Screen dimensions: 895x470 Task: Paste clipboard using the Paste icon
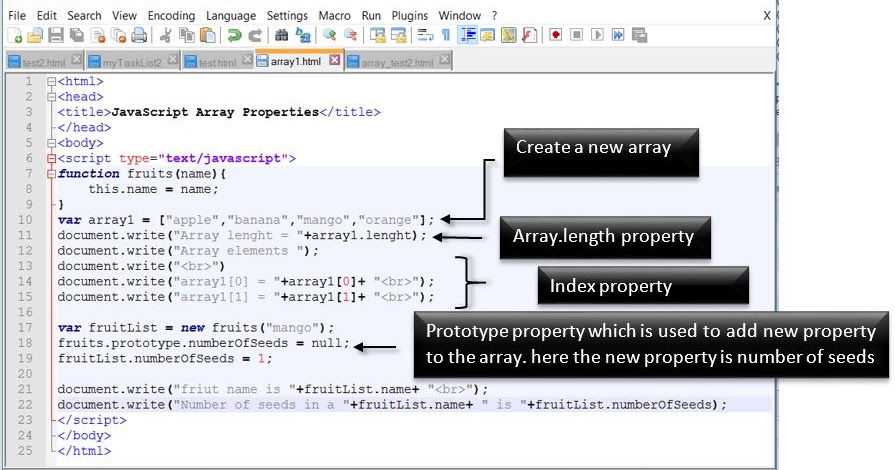coord(208,35)
